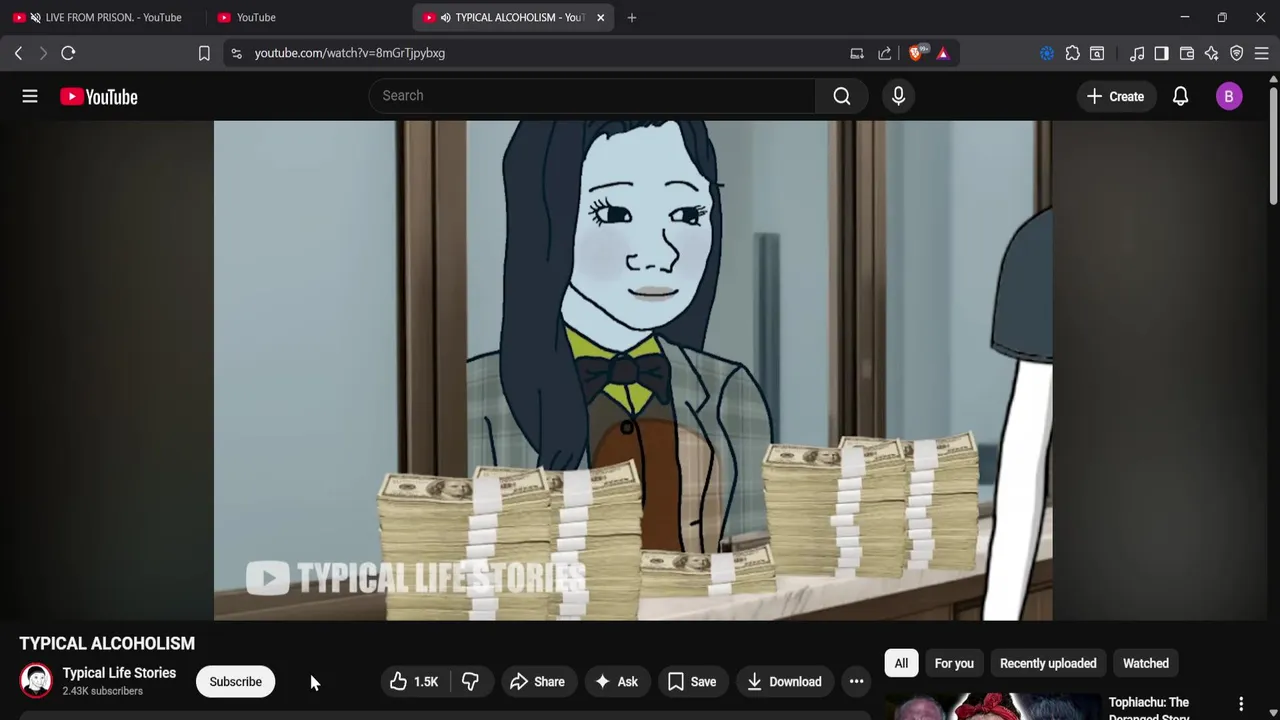The image size is (1280, 720).
Task: Switch to the LIVE FROM PRISON browser tab
Action: point(105,17)
